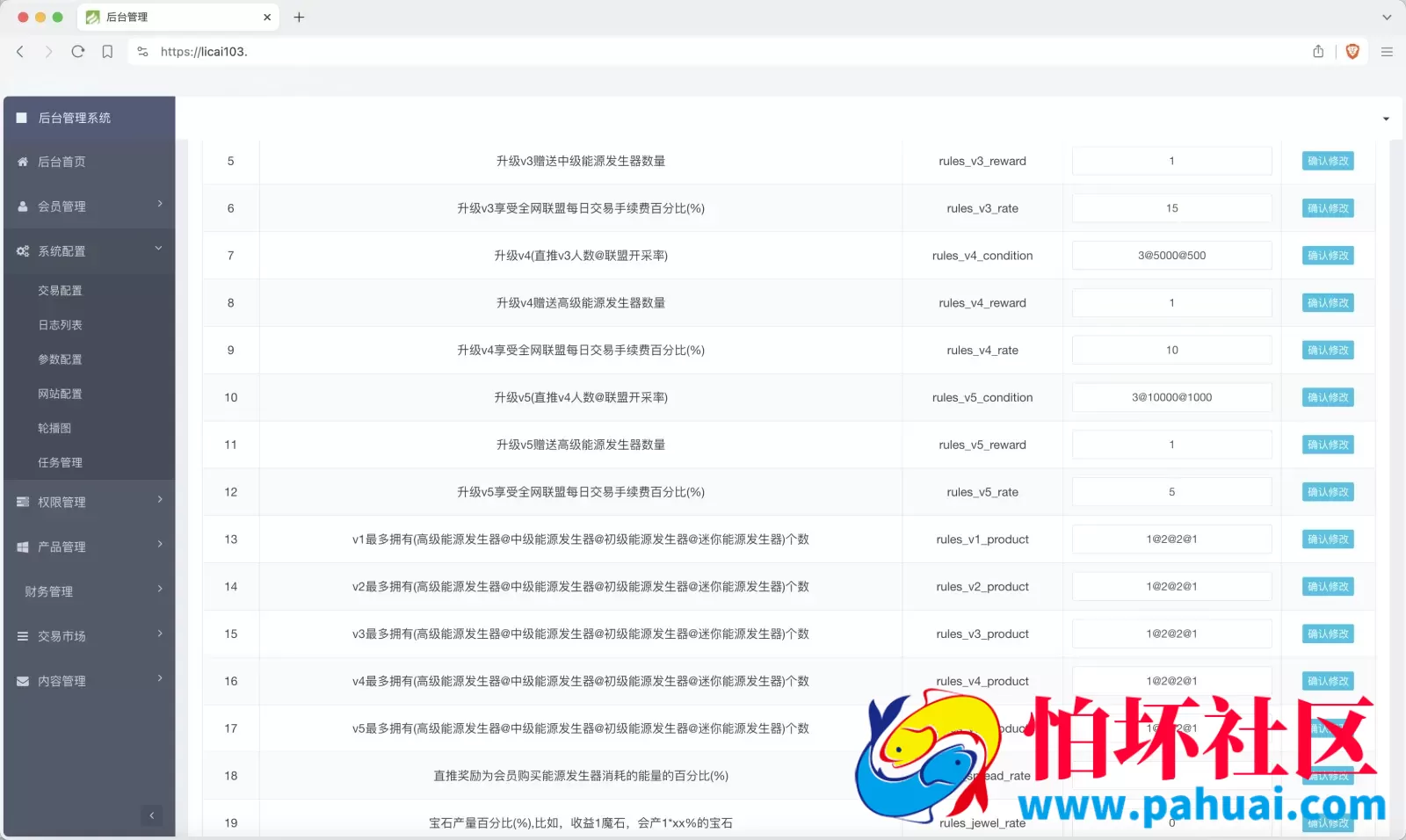Confirm edit for rules_v3_reward row
Viewport: 1406px width, 840px height.
click(x=1328, y=161)
